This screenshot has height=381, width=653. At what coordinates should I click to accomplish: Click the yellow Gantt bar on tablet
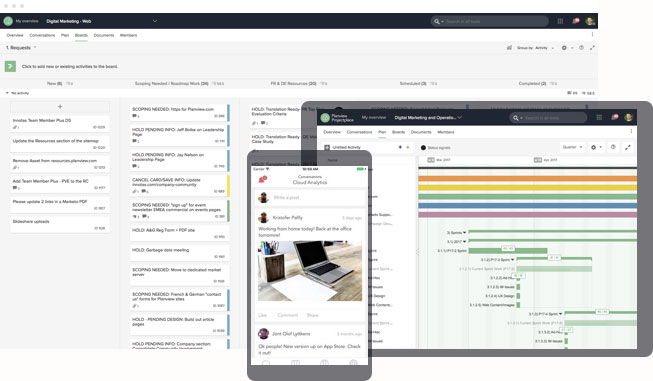click(x=528, y=188)
